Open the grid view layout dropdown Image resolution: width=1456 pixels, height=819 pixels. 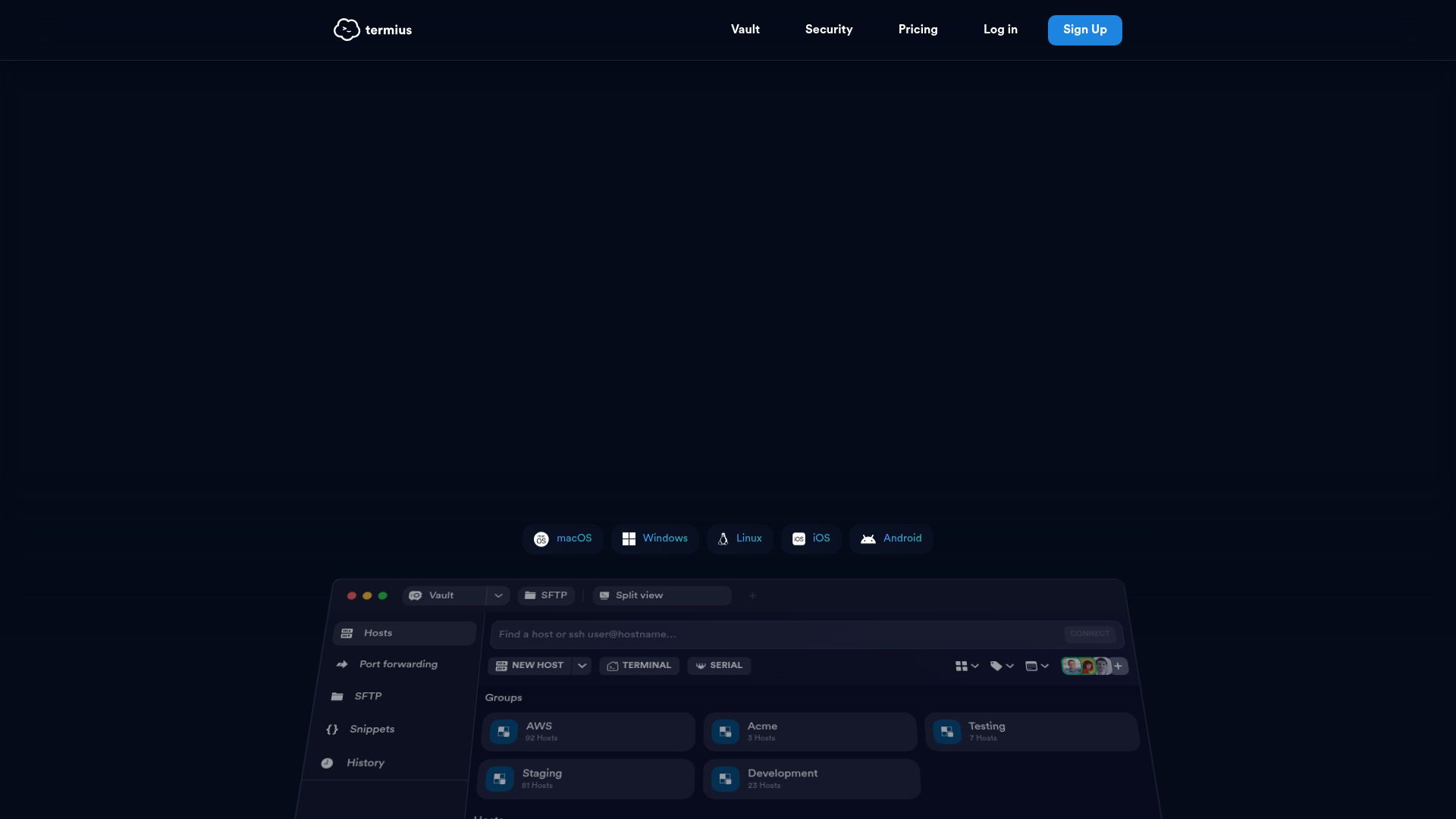967,666
